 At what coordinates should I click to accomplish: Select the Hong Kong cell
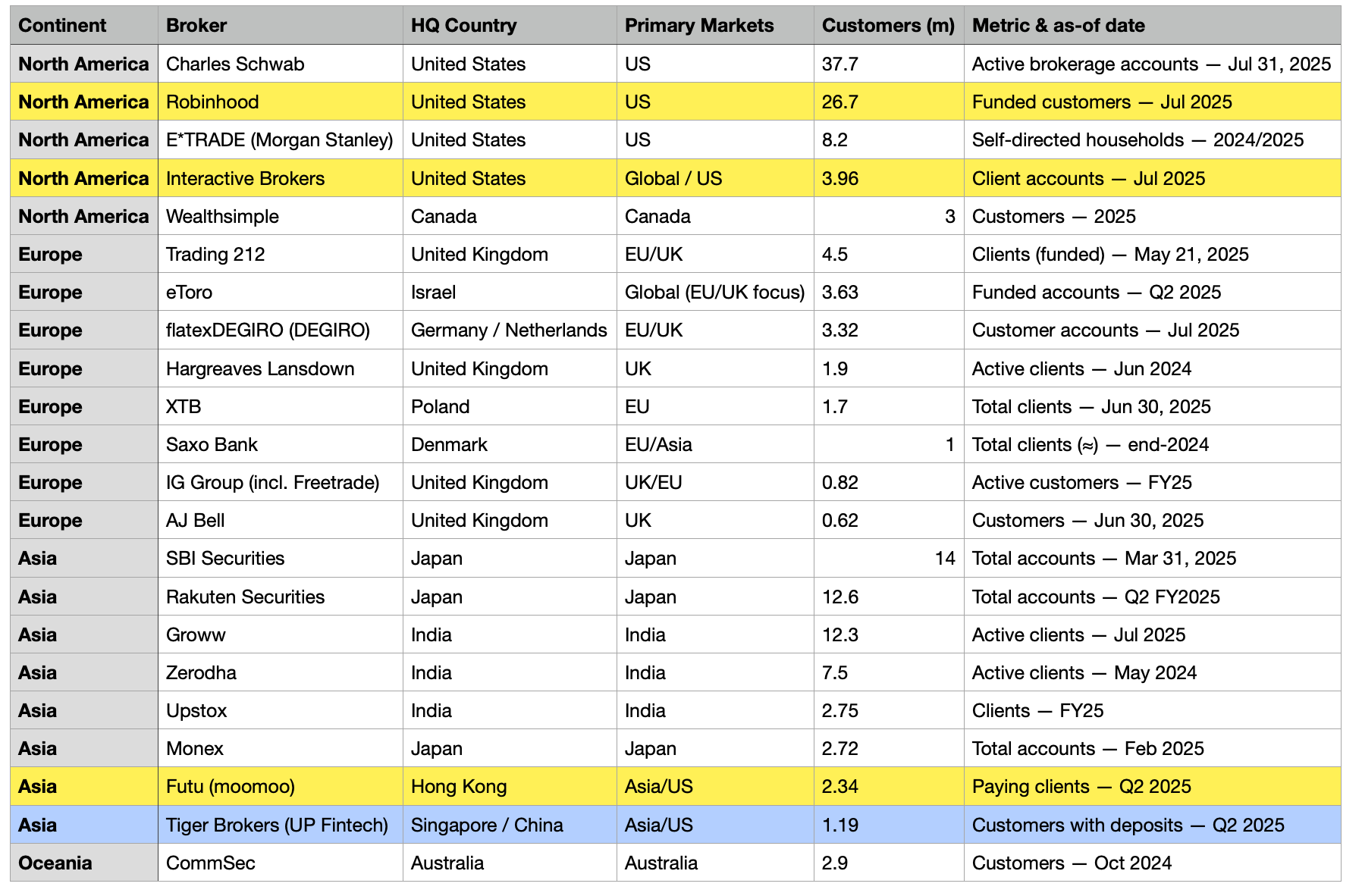coord(510,786)
